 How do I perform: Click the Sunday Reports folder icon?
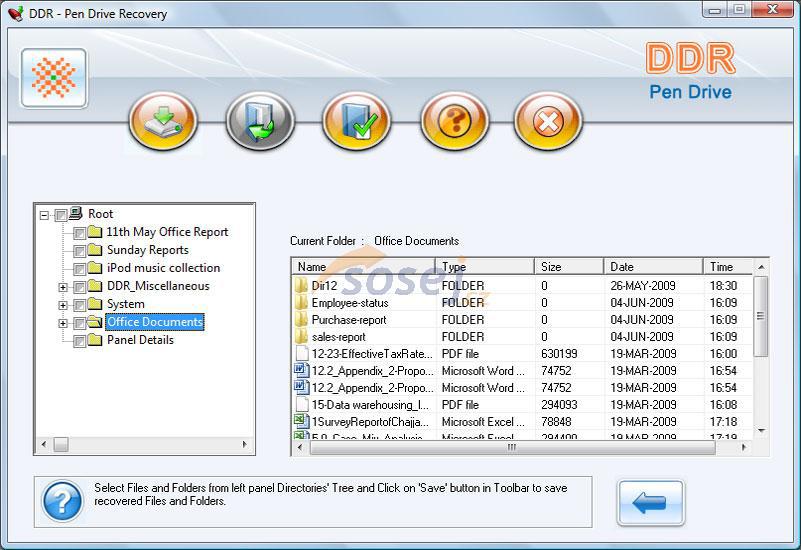pyautogui.click(x=95, y=250)
